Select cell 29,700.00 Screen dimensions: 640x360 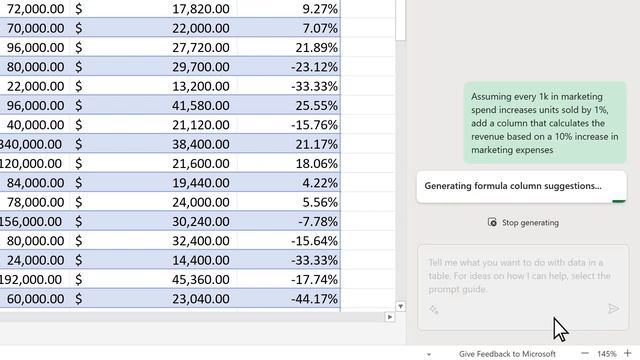tap(153, 67)
